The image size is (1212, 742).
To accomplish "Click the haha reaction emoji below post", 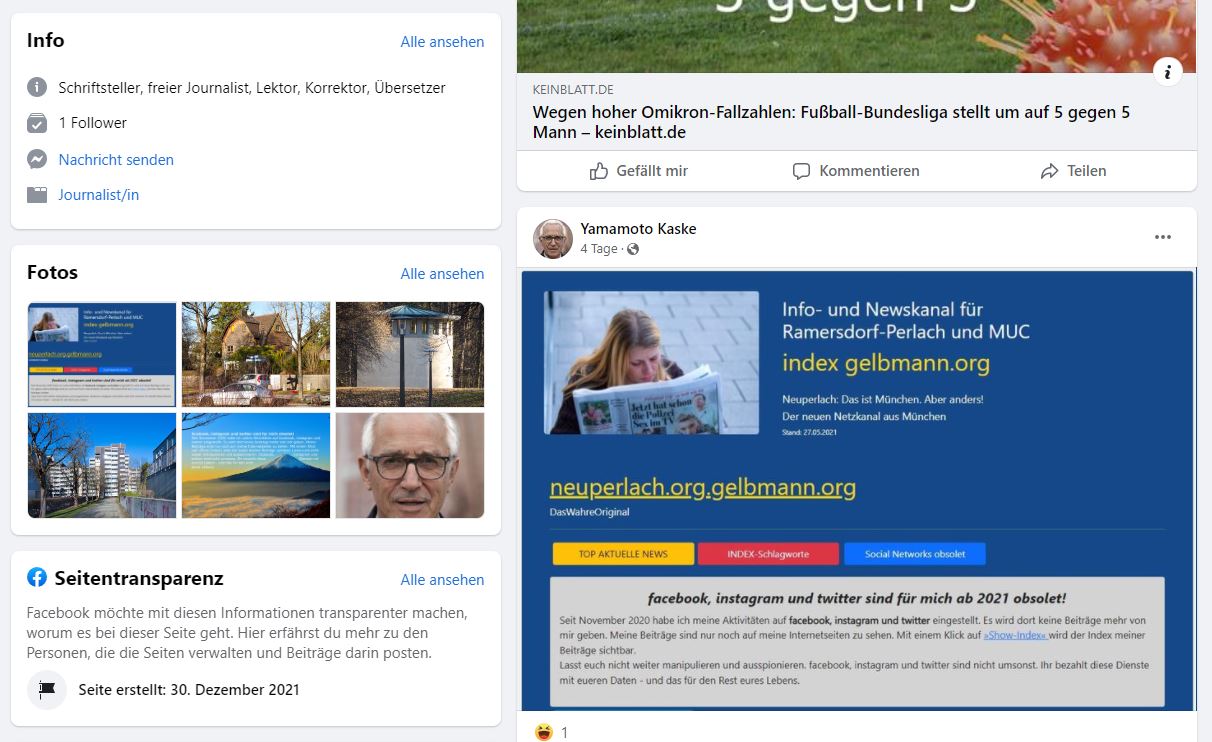I will point(544,732).
